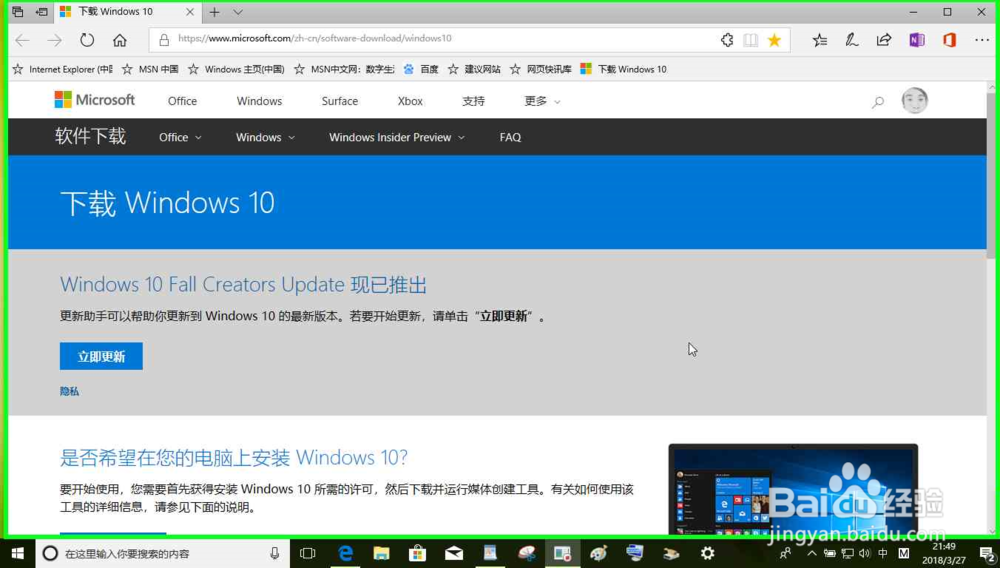
Task: Open Microsoft Store from taskbar
Action: point(417,553)
